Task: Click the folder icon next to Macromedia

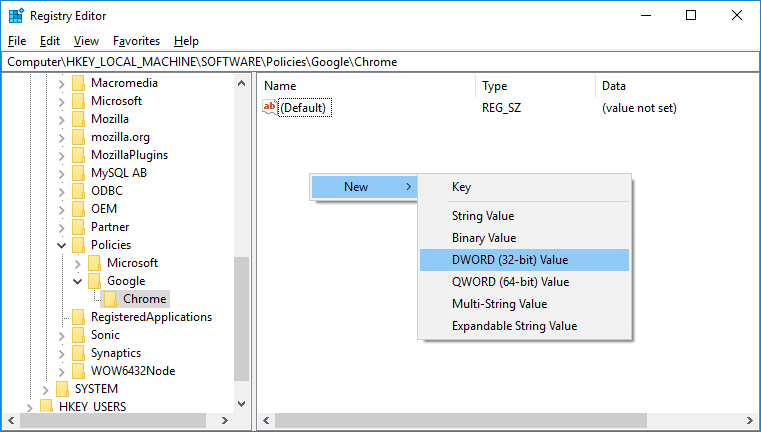Action: pyautogui.click(x=79, y=83)
